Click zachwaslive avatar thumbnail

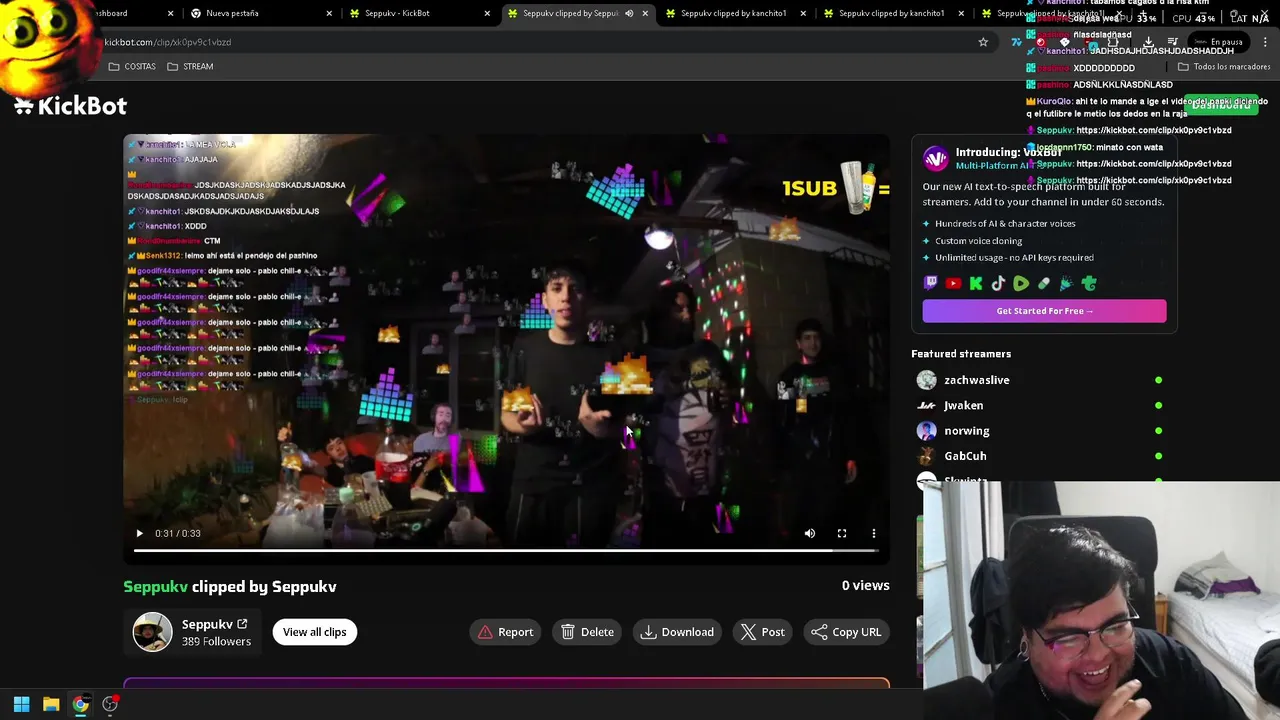coord(927,380)
